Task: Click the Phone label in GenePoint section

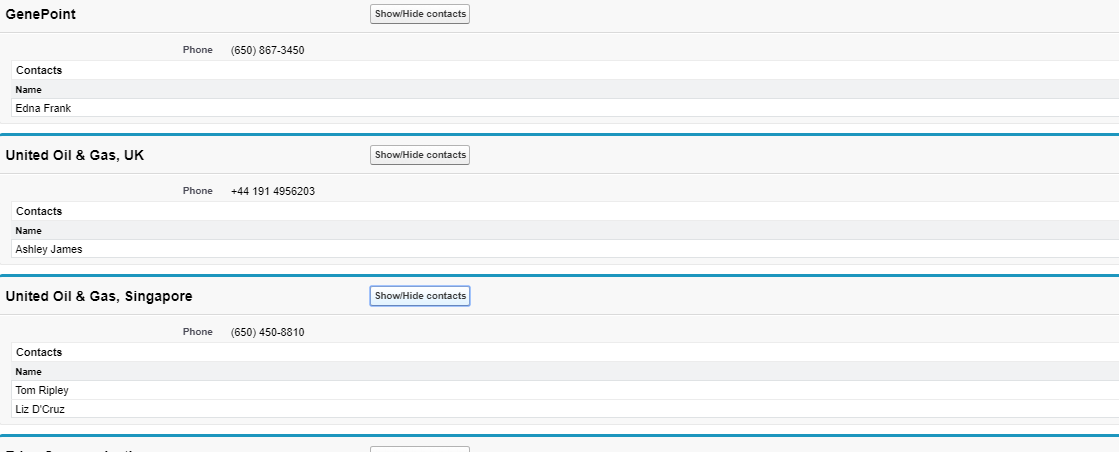Action: coord(198,50)
